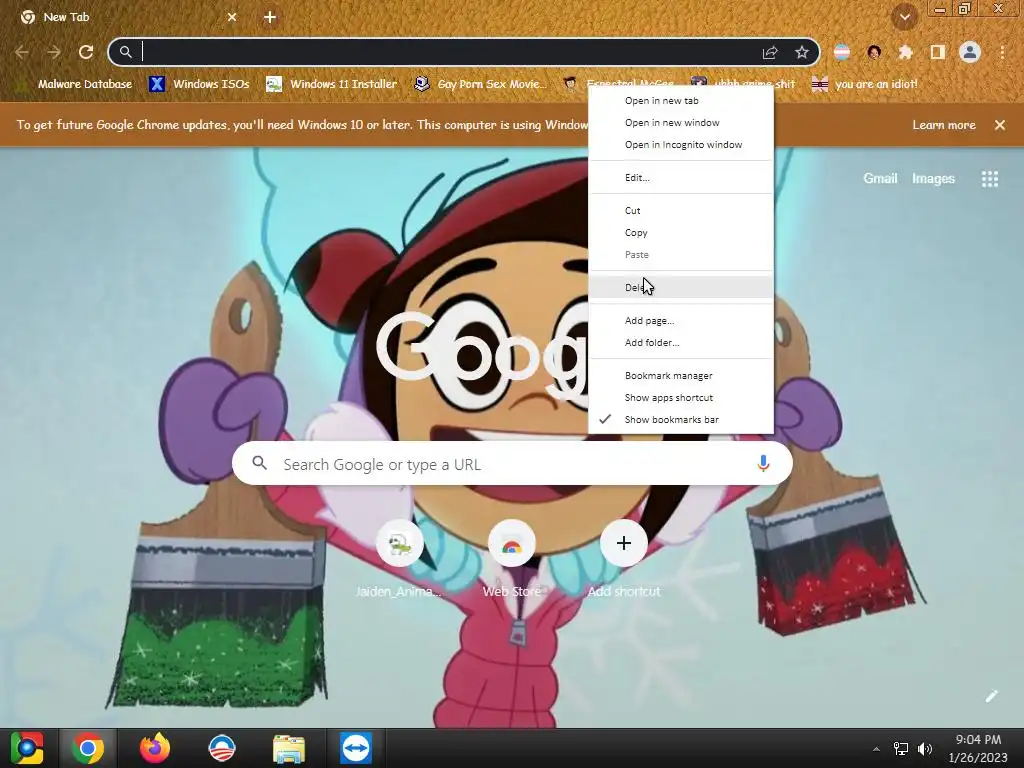Click the forward navigation arrow
The height and width of the screenshot is (768, 1024).
54,52
